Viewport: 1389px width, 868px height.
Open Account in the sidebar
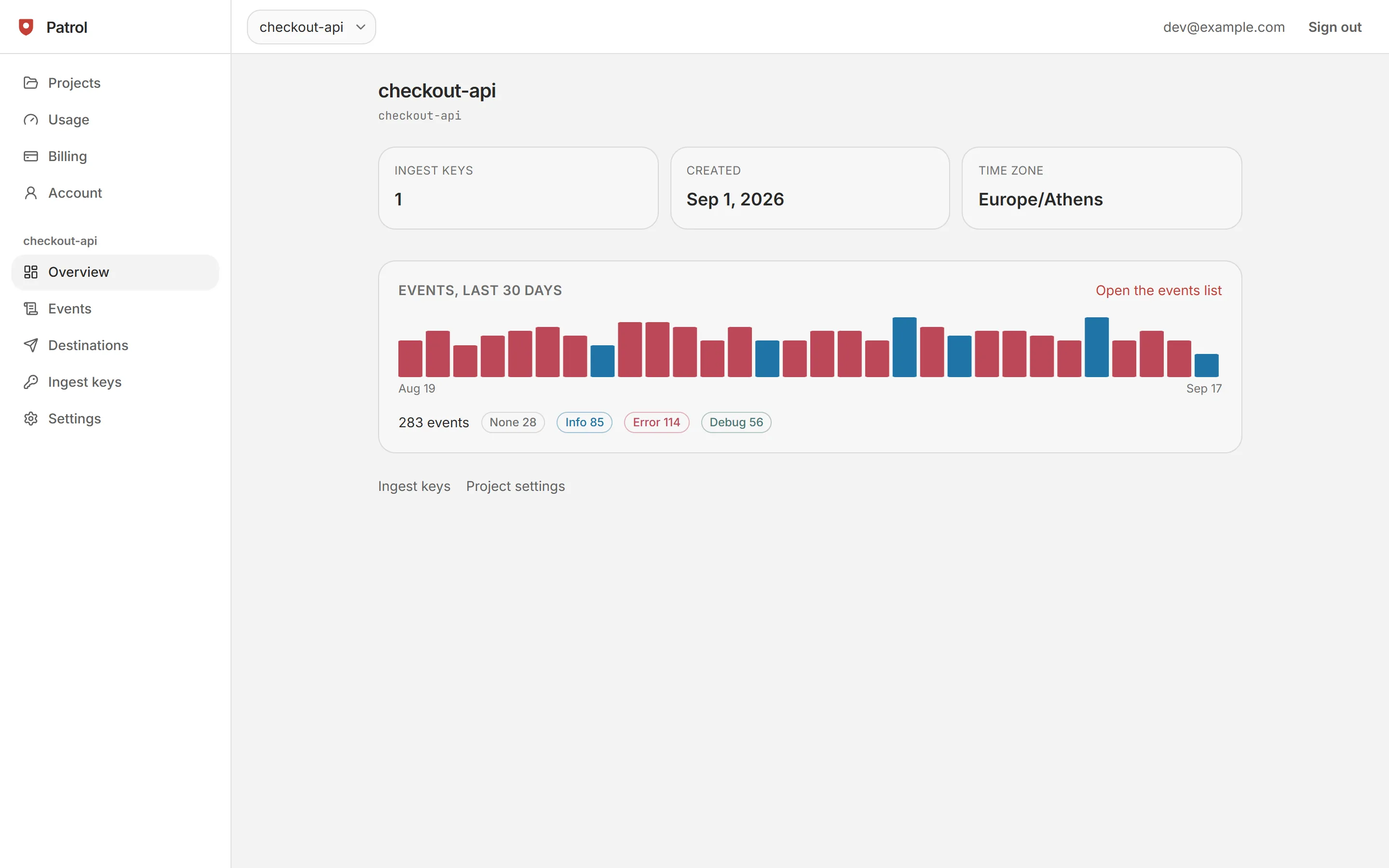point(115,193)
